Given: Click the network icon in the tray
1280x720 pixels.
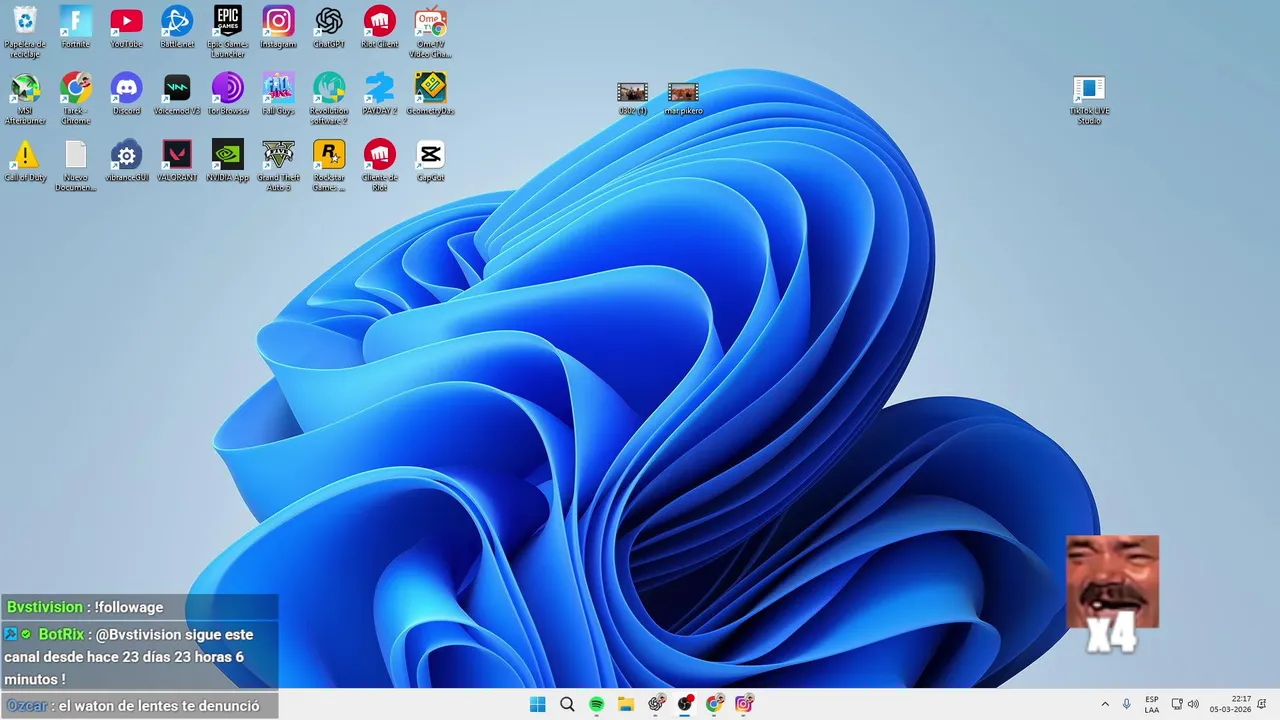Looking at the screenshot, I should point(1177,704).
